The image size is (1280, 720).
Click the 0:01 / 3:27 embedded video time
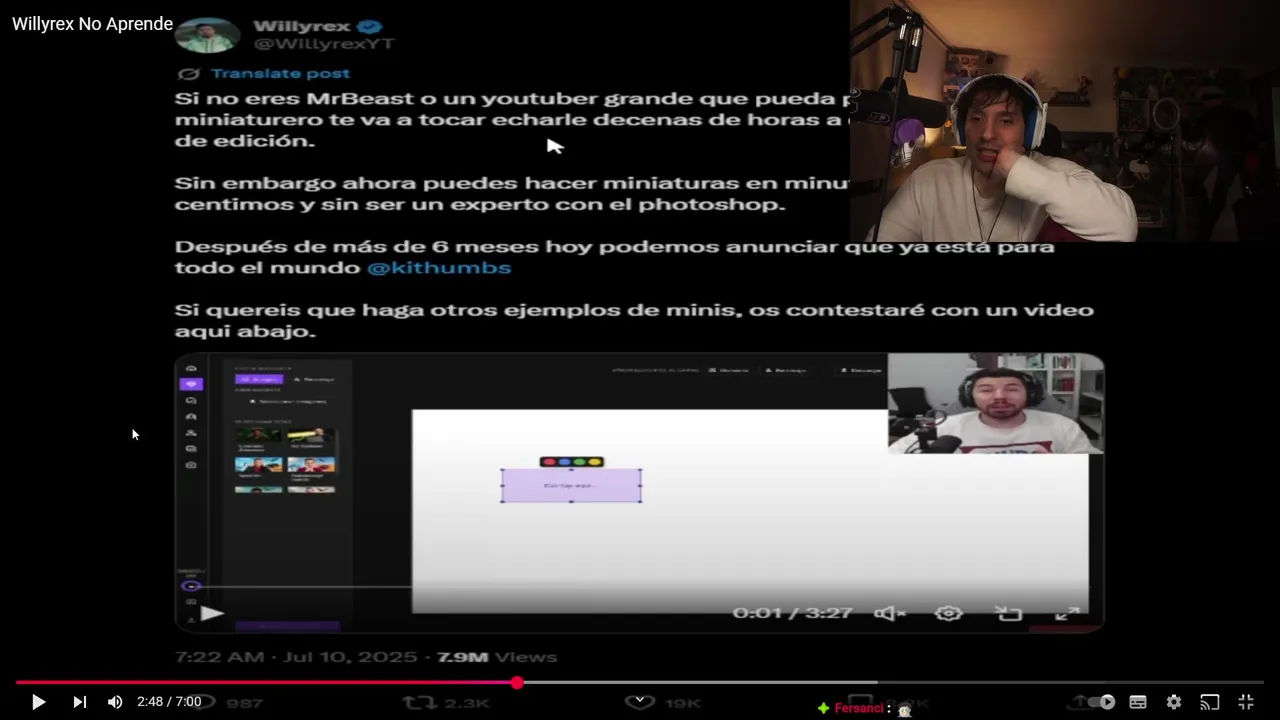(794, 613)
